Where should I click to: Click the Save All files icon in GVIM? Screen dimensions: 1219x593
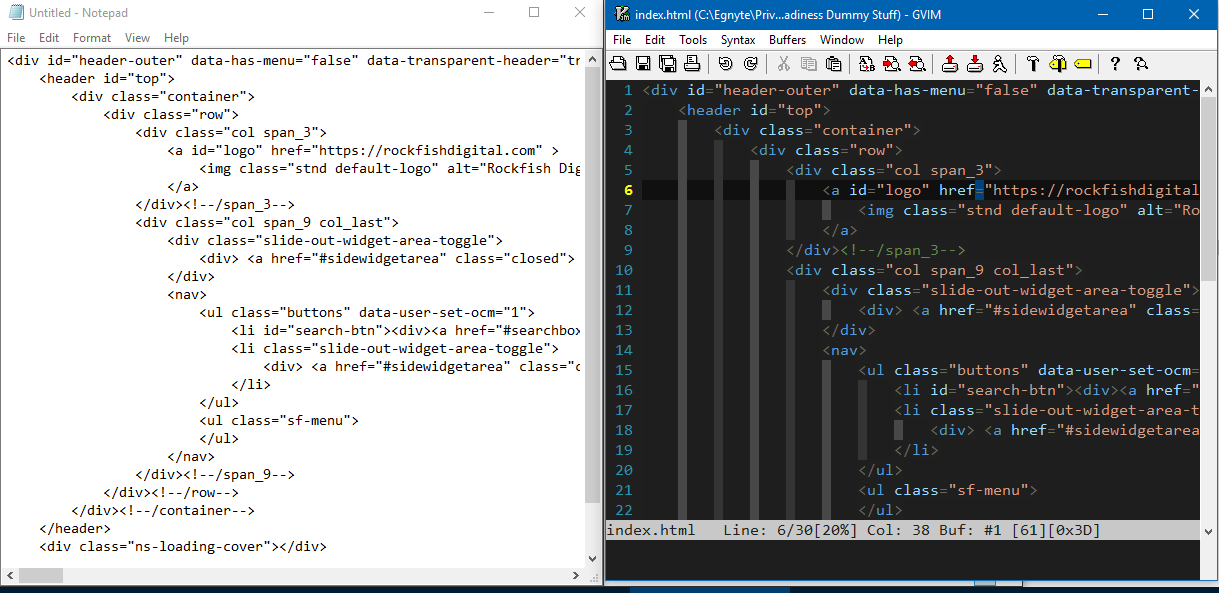(x=667, y=64)
